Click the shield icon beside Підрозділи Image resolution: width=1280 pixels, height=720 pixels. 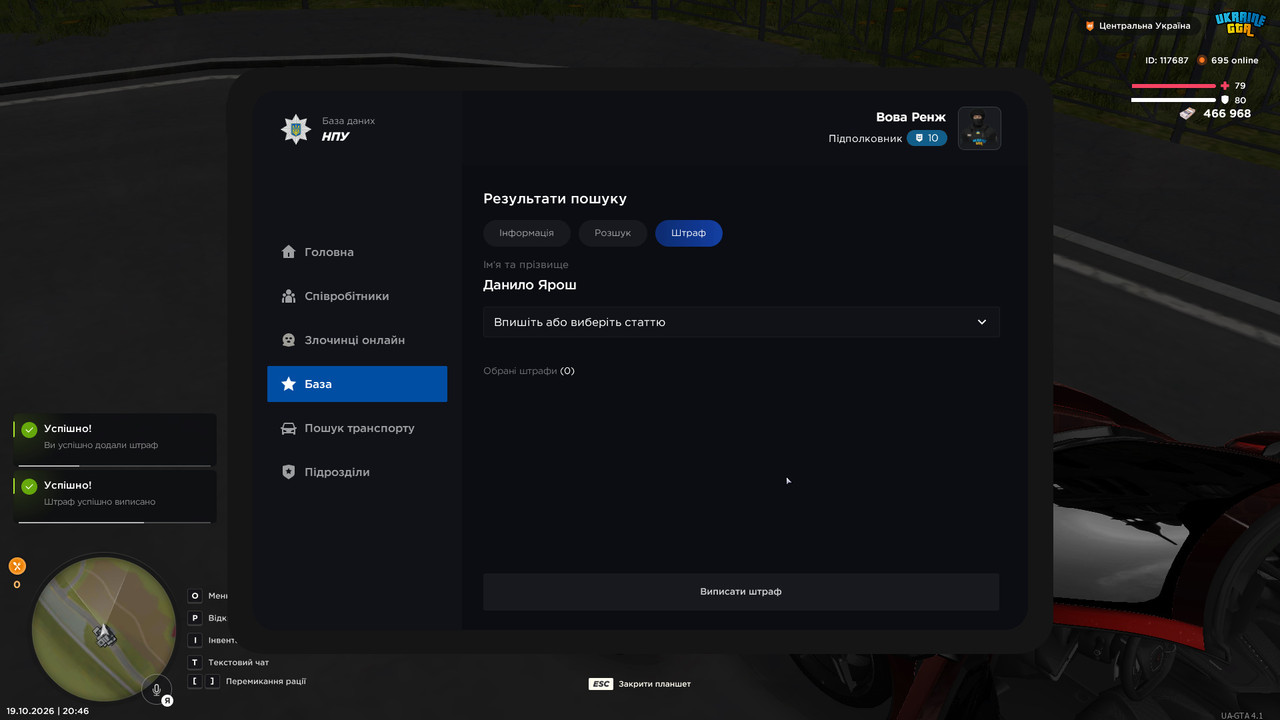(289, 472)
